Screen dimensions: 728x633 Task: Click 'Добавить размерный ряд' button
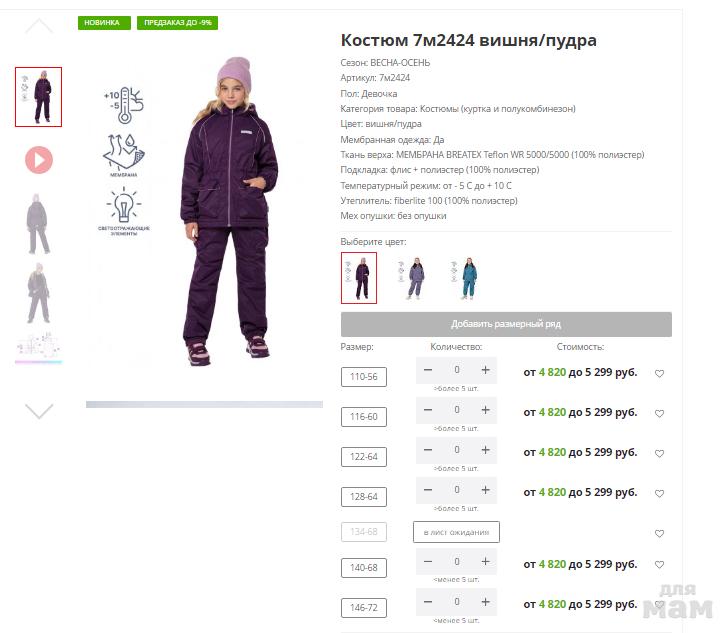pos(506,324)
